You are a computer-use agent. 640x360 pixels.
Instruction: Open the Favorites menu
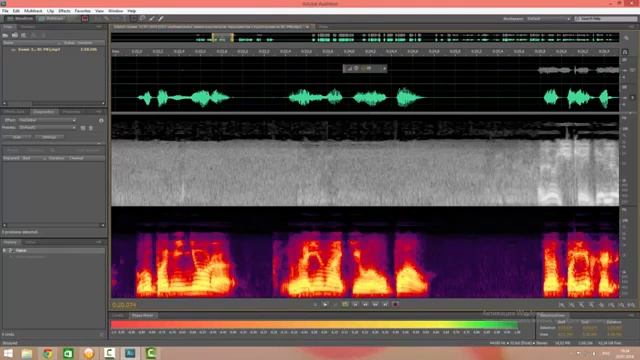(82, 11)
